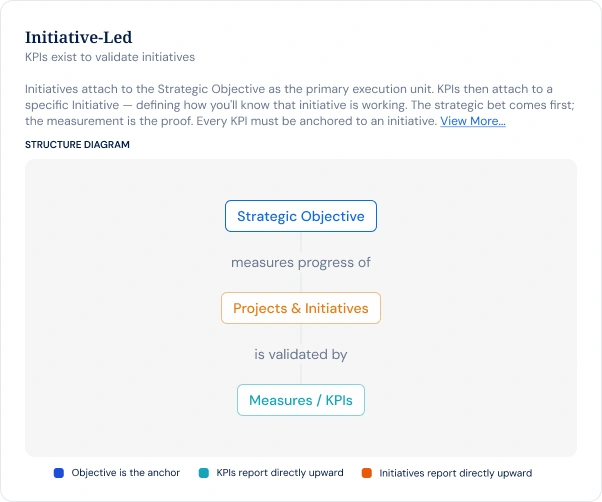
Task: Select the Measures / KPIs node
Action: pyautogui.click(x=301, y=400)
